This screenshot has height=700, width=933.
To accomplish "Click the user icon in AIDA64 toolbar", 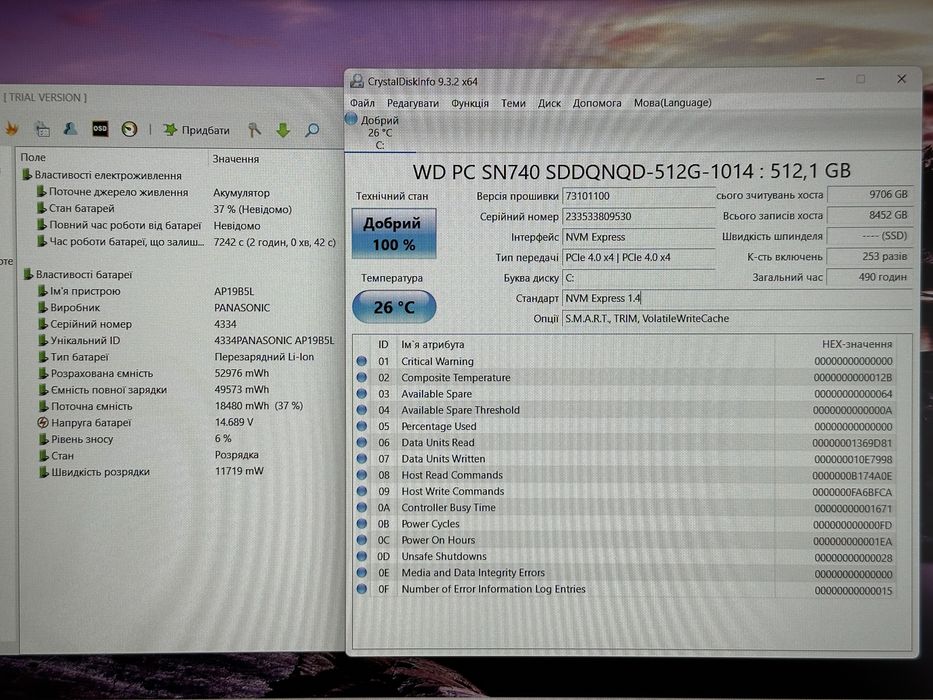I will 70,128.
